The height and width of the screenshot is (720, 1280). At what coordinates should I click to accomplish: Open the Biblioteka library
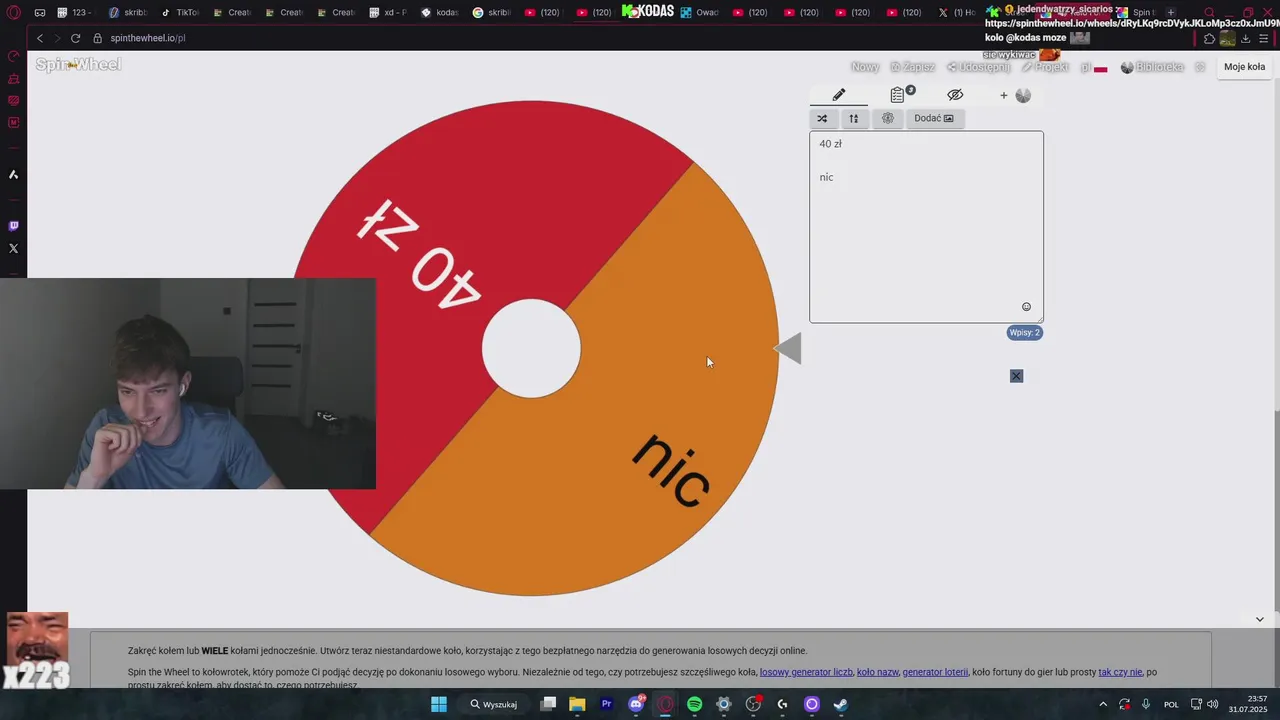tap(1152, 67)
